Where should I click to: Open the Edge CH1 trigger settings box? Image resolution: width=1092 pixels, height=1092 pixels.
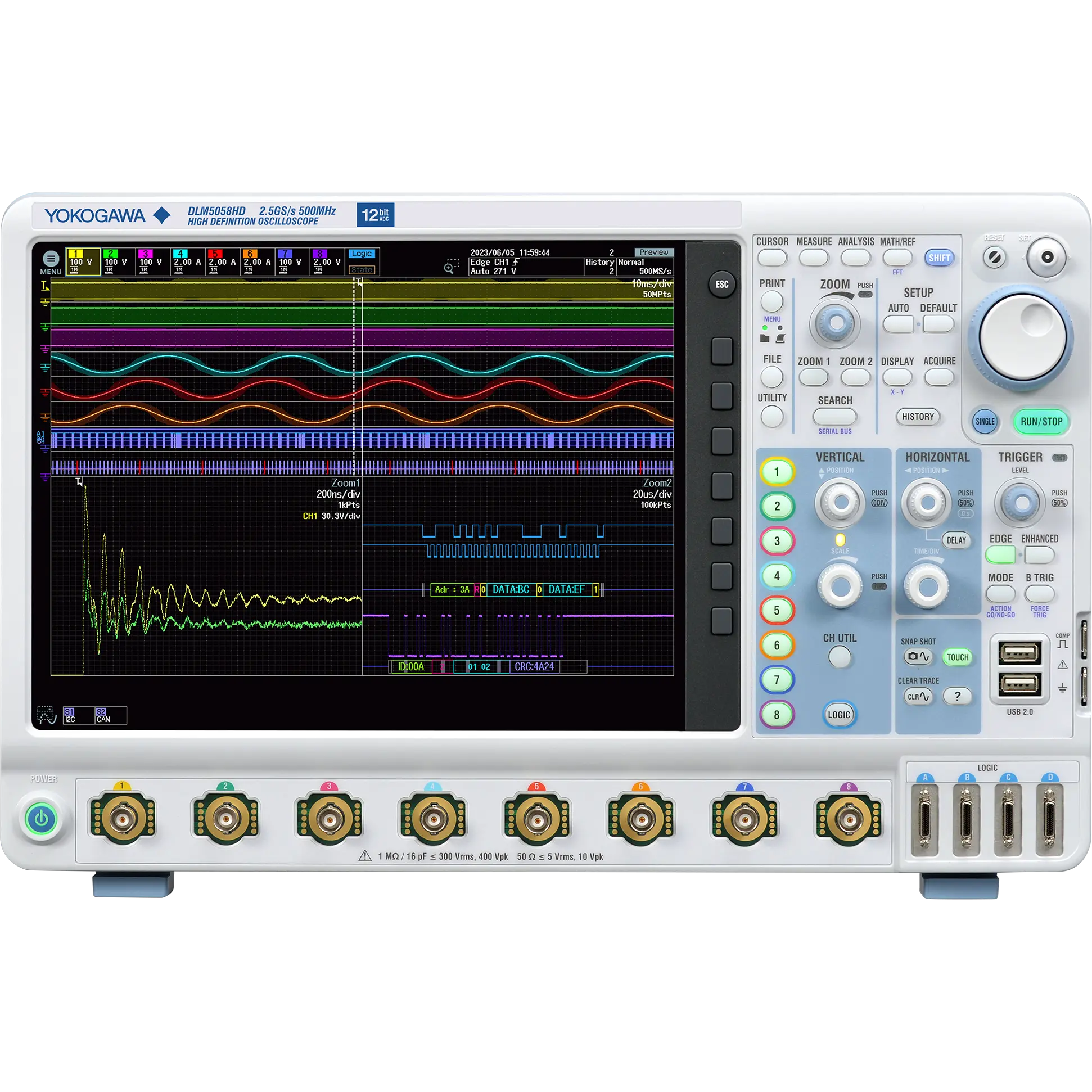click(x=526, y=267)
